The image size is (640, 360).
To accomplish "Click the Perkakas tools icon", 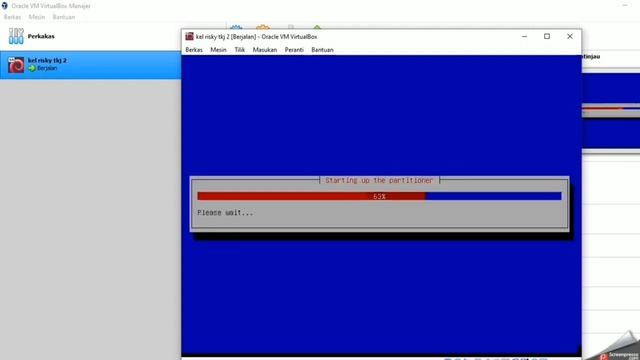I will click(x=16, y=36).
